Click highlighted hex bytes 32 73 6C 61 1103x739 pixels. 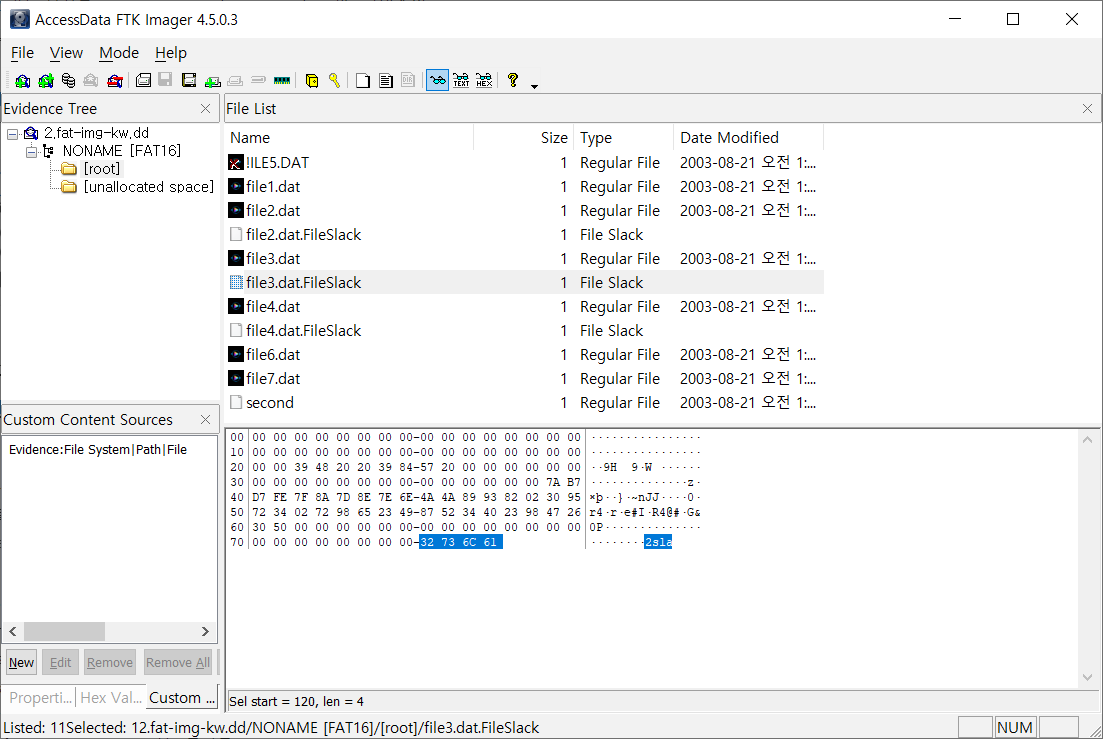coord(461,542)
